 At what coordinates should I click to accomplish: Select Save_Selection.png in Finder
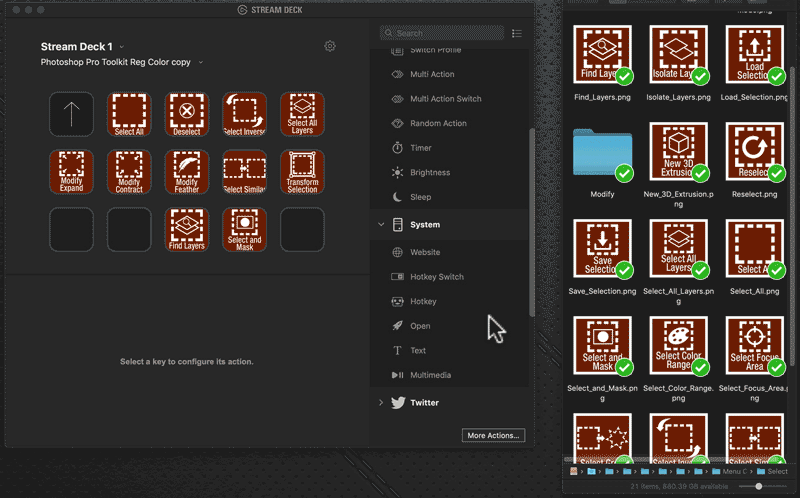coord(602,248)
